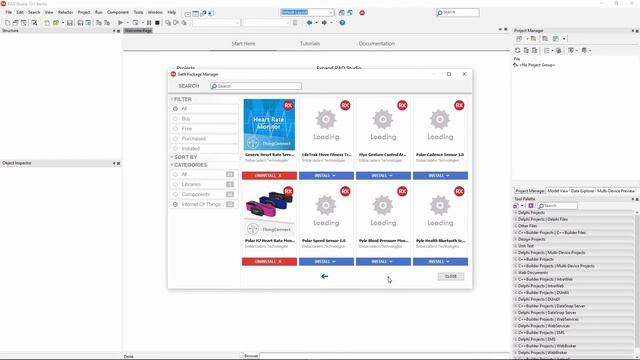Click the Save disk icon in toolbar

(70, 23)
